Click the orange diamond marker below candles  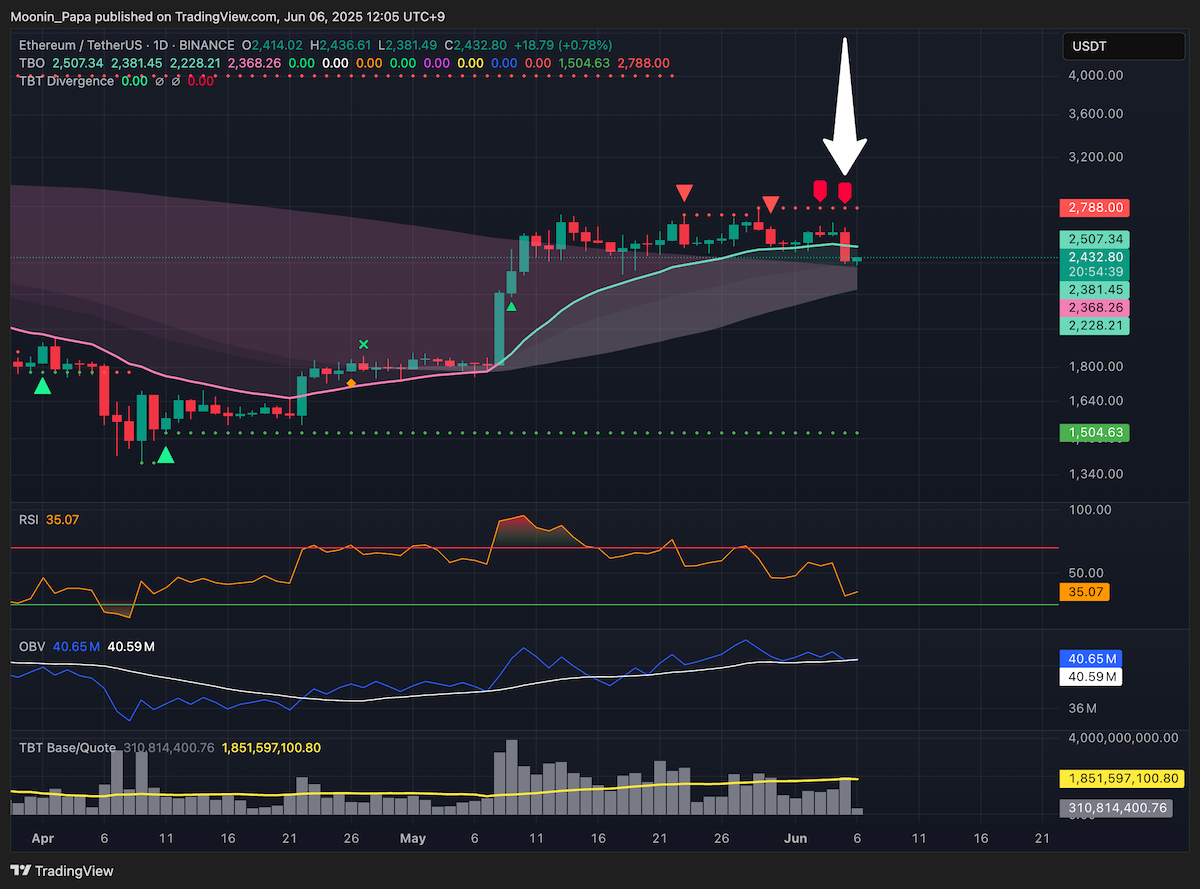350,382
